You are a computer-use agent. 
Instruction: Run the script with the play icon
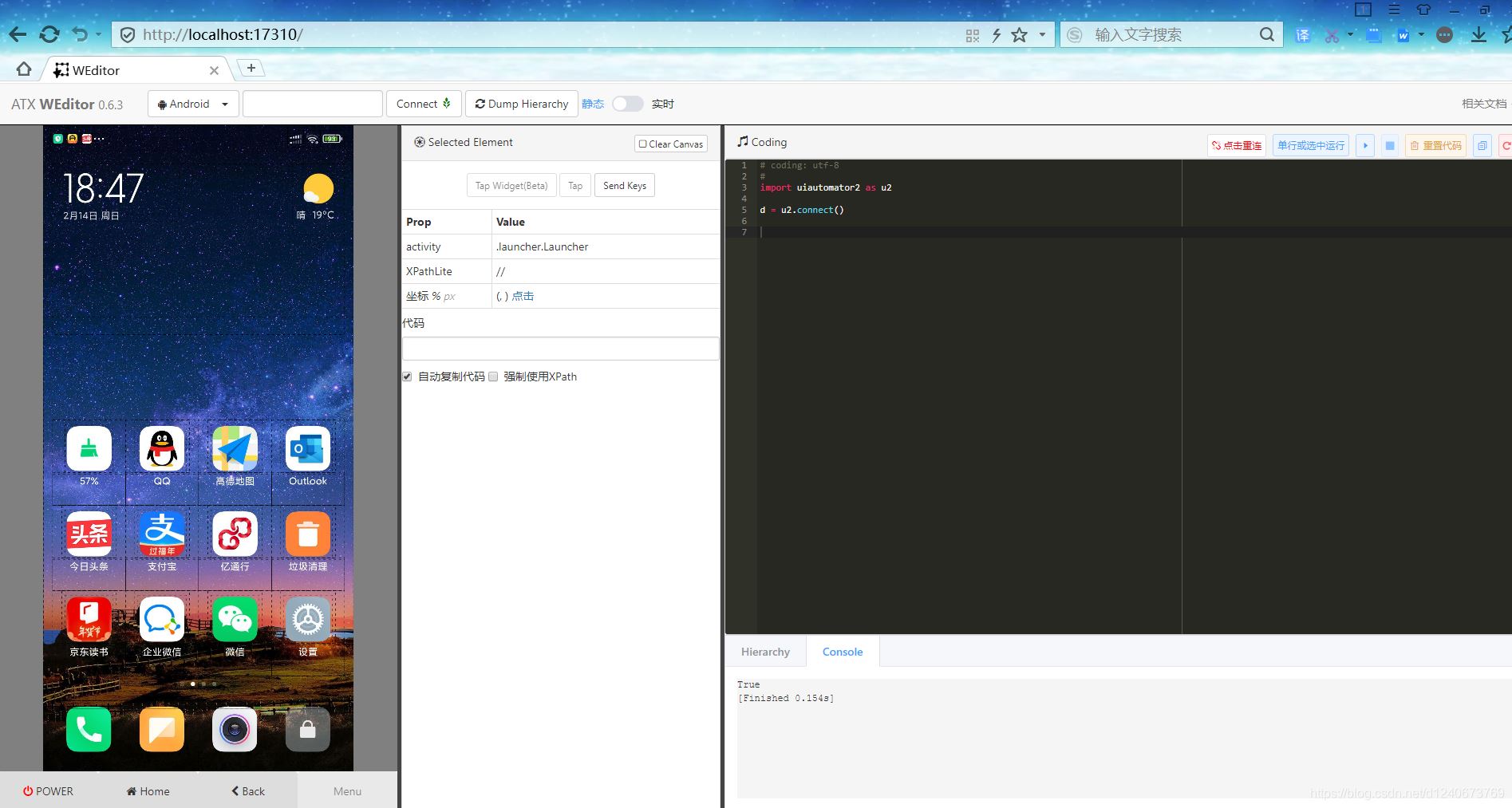1365,145
